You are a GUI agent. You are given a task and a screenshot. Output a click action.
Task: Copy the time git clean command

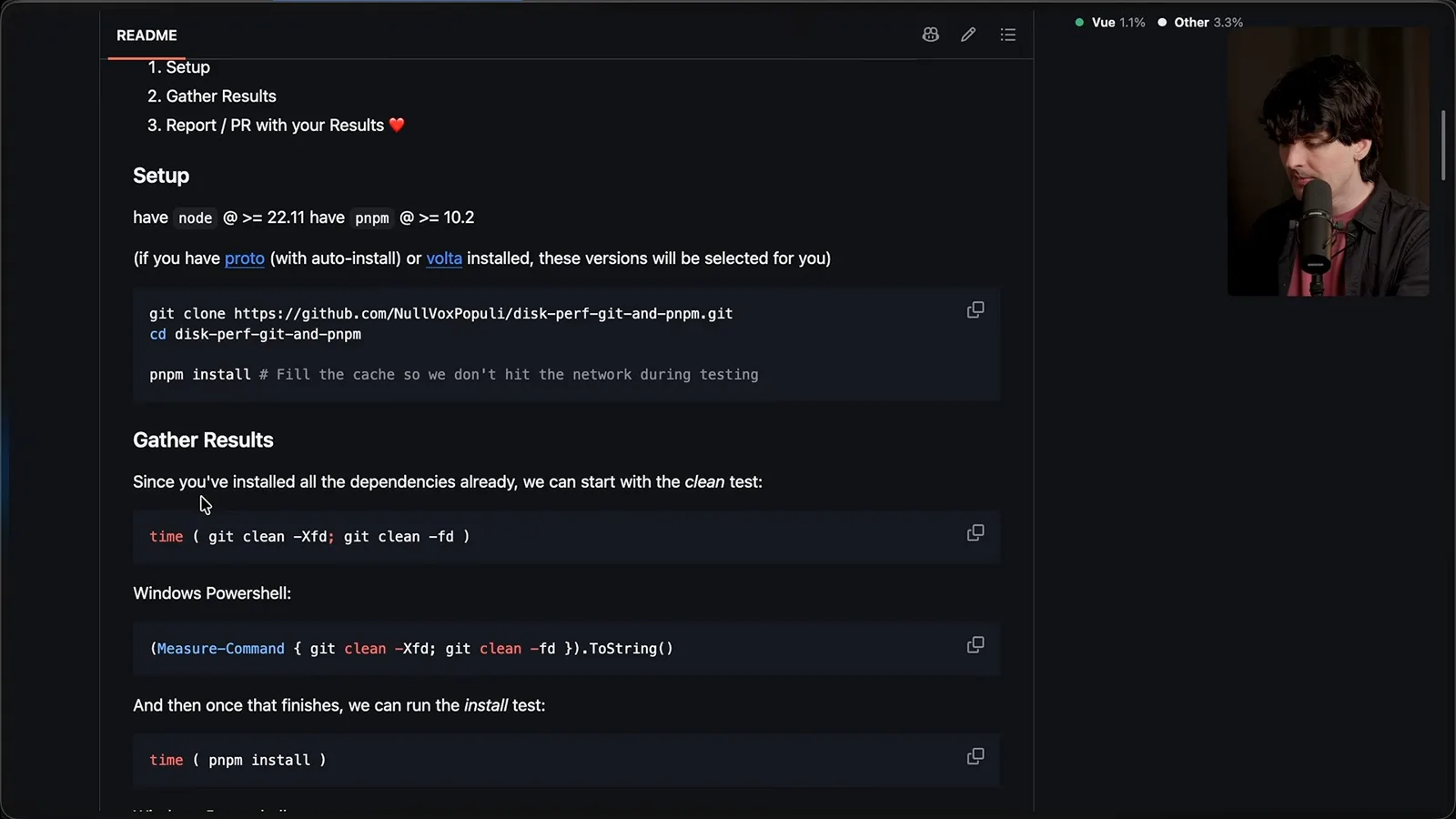tap(975, 533)
